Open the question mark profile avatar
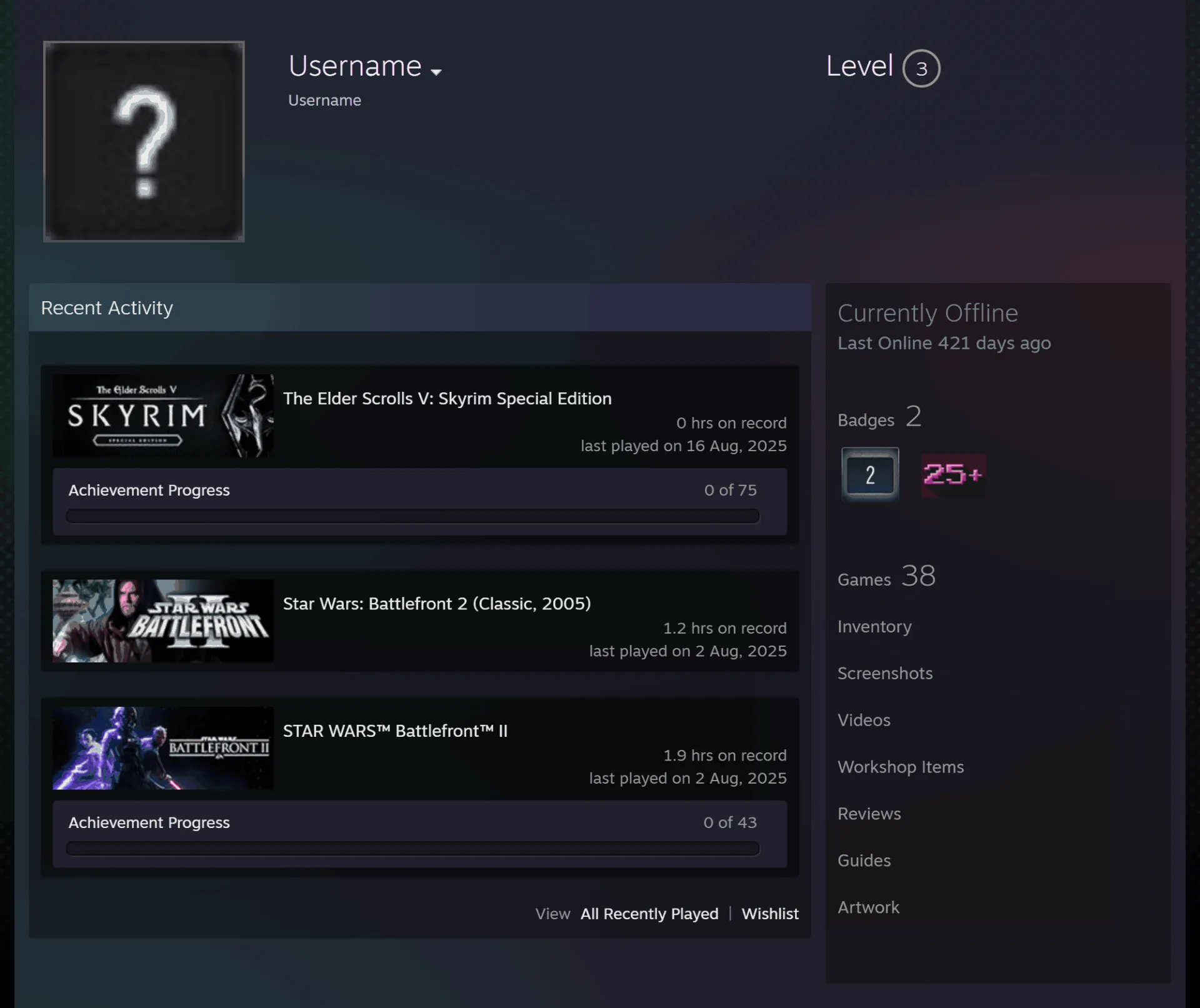 coord(144,141)
